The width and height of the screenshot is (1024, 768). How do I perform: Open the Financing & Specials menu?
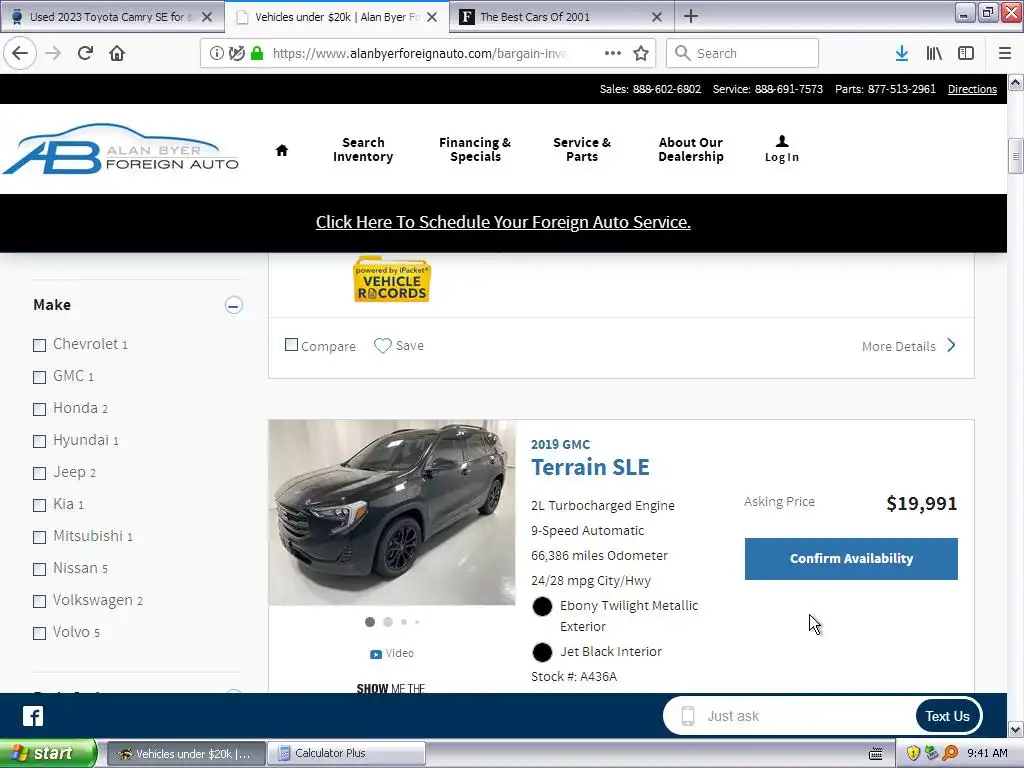[x=475, y=150]
